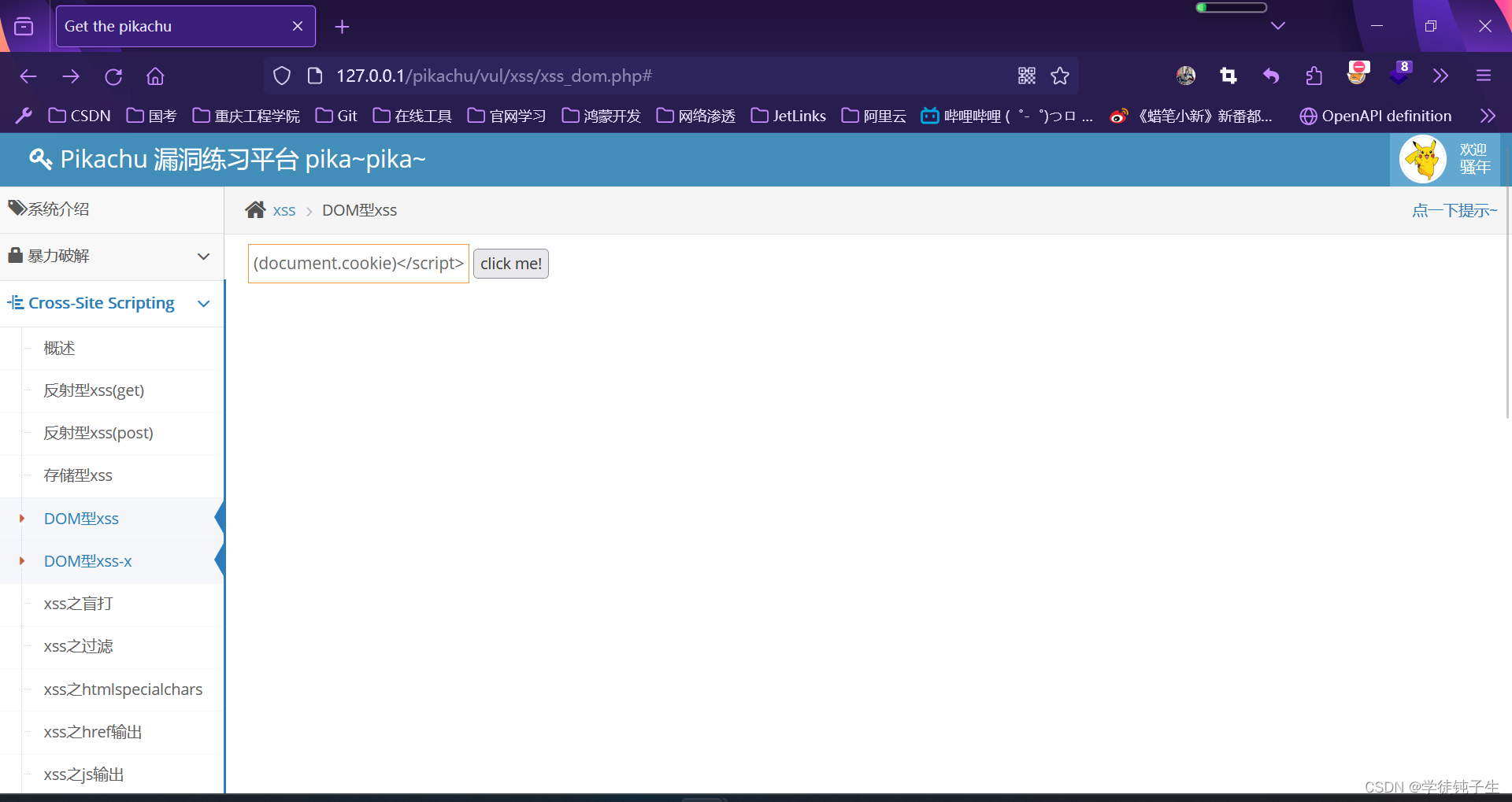This screenshot has width=1512, height=802.
Task: Show more bookmarks overflow chevrons
Action: (1488, 116)
